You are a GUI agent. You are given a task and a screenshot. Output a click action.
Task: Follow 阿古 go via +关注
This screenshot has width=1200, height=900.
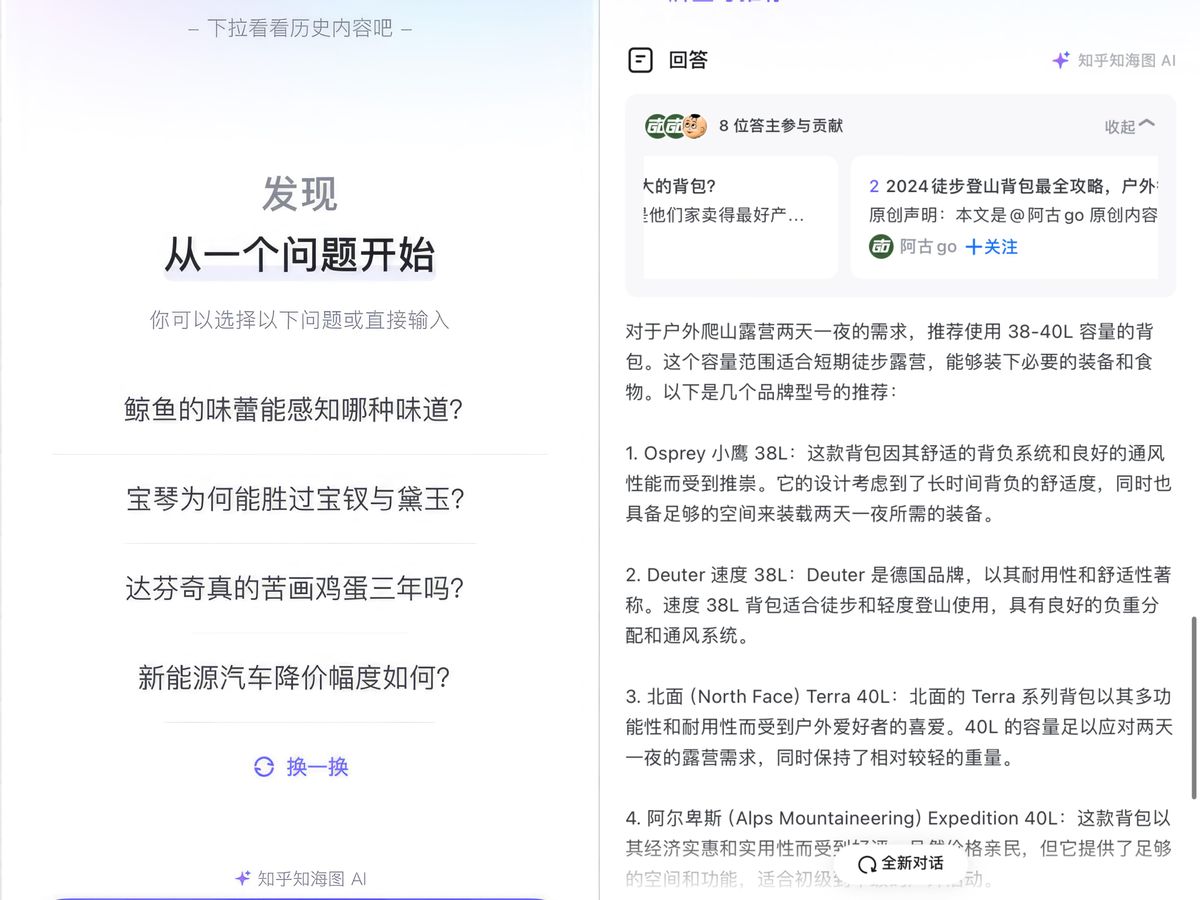tap(991, 246)
